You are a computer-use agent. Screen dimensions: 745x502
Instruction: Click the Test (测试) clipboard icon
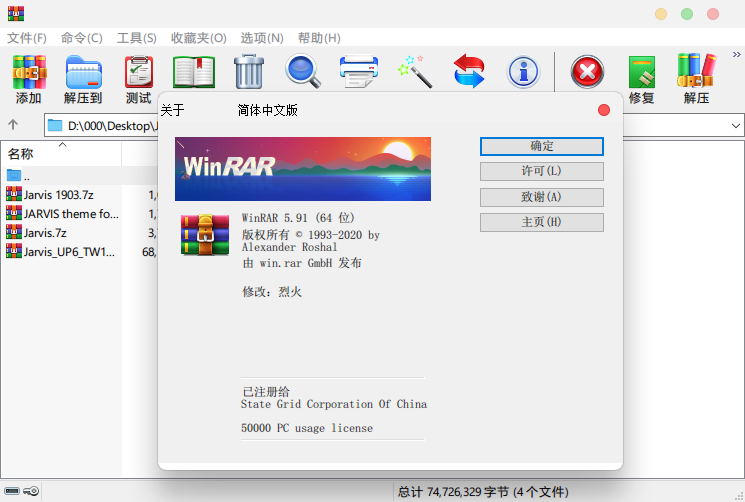pyautogui.click(x=139, y=72)
